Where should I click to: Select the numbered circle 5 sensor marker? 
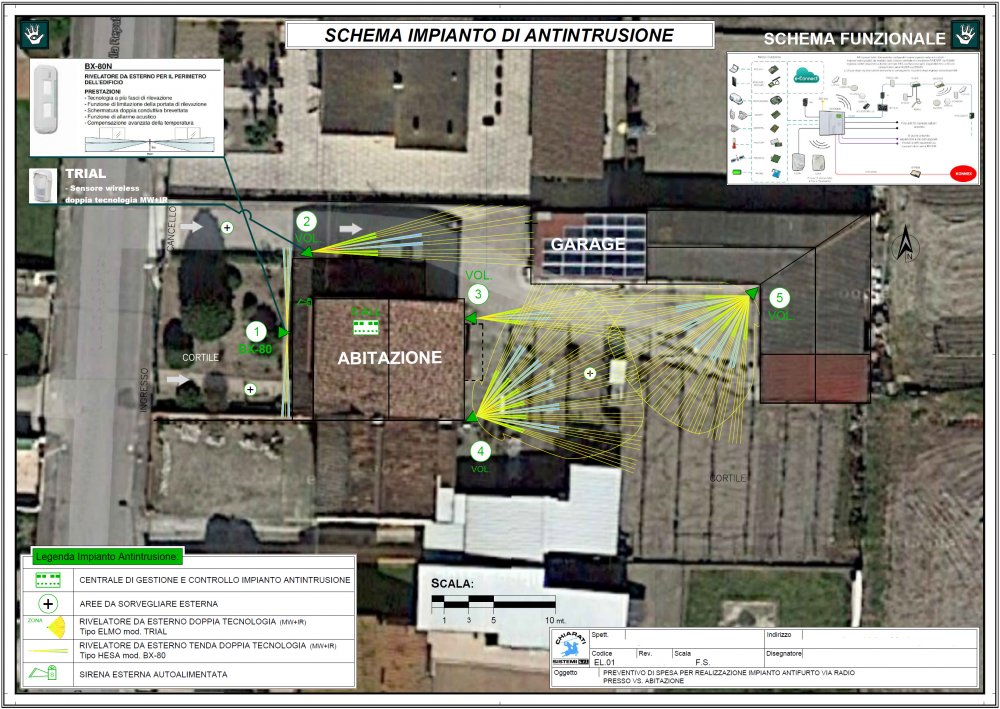(779, 298)
